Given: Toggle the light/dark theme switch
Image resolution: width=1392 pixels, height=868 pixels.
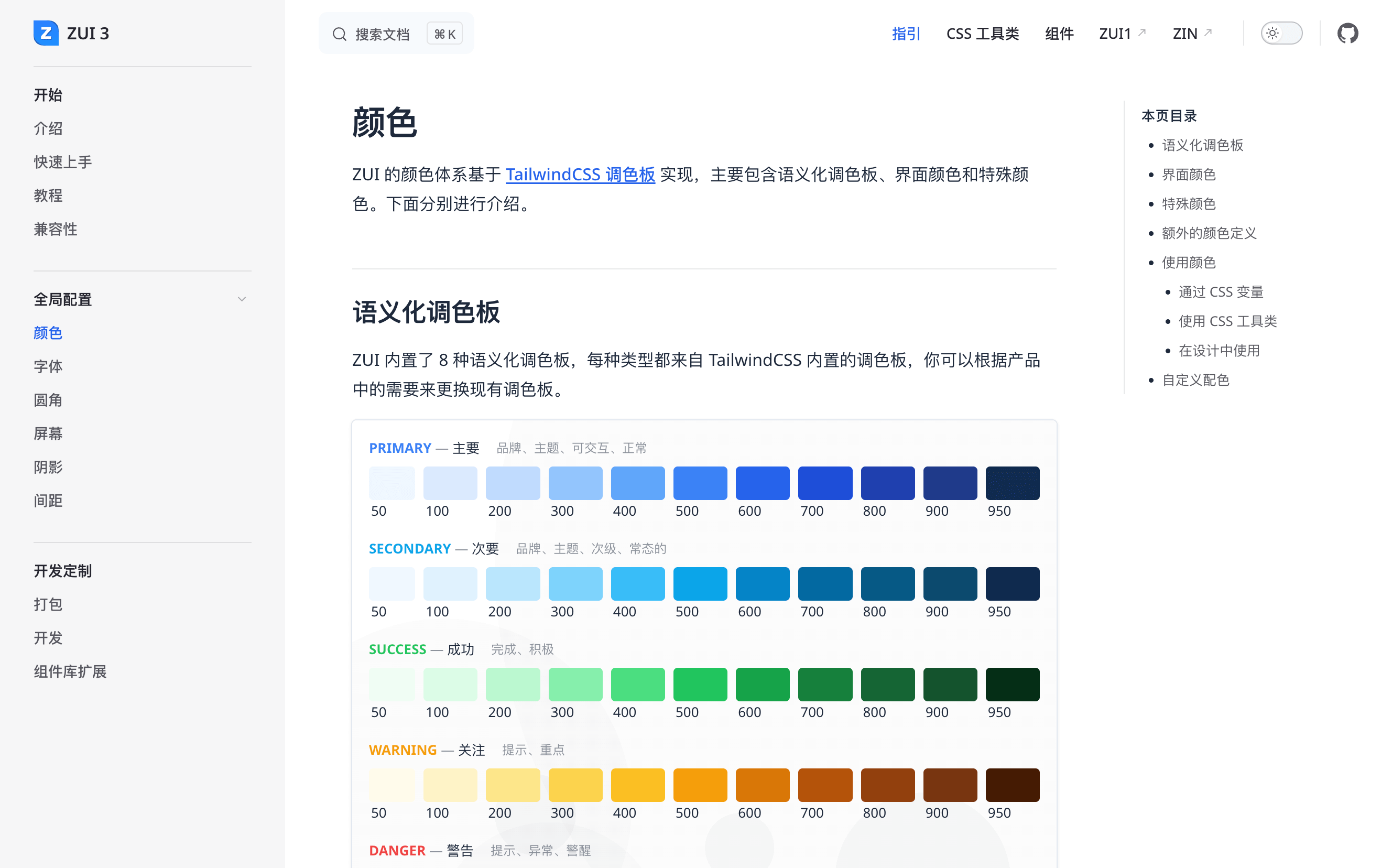Looking at the screenshot, I should pos(1281,34).
